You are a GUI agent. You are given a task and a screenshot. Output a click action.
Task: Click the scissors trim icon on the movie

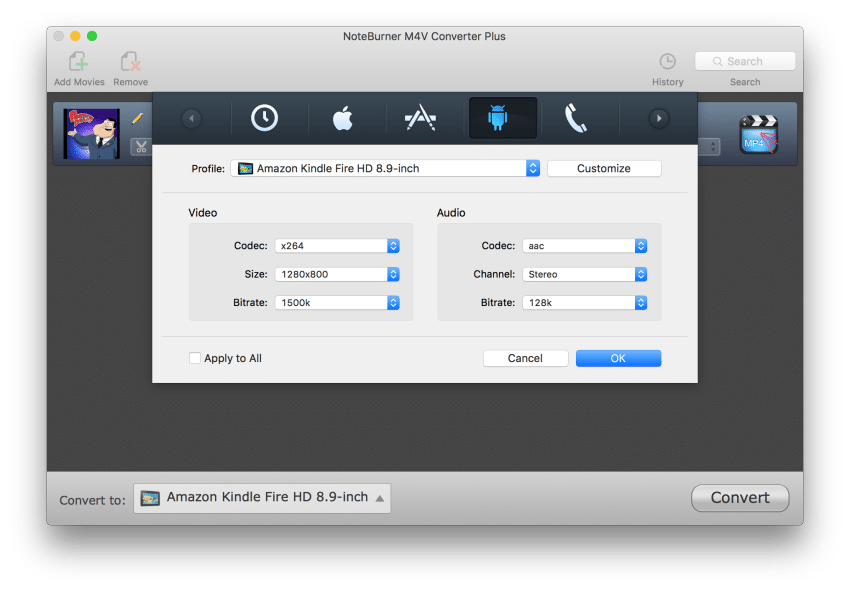point(138,145)
